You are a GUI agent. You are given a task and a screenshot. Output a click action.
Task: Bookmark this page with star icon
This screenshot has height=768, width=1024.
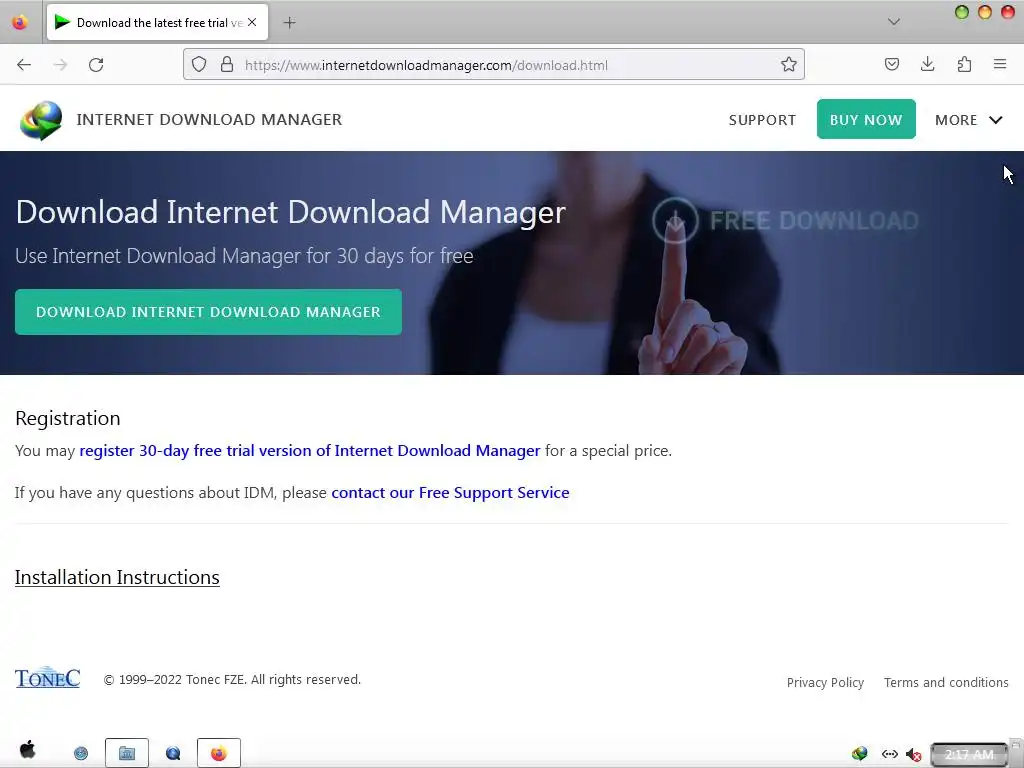tap(788, 65)
